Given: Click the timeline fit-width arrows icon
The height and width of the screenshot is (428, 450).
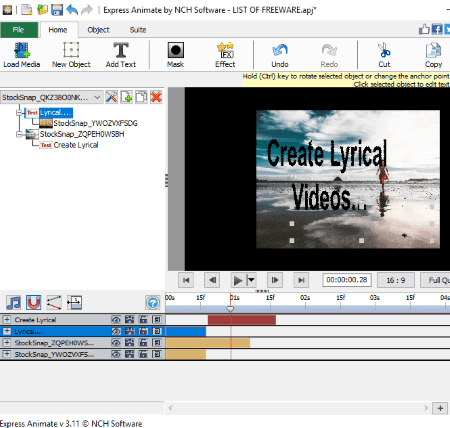Looking at the screenshot, I should tap(74, 302).
